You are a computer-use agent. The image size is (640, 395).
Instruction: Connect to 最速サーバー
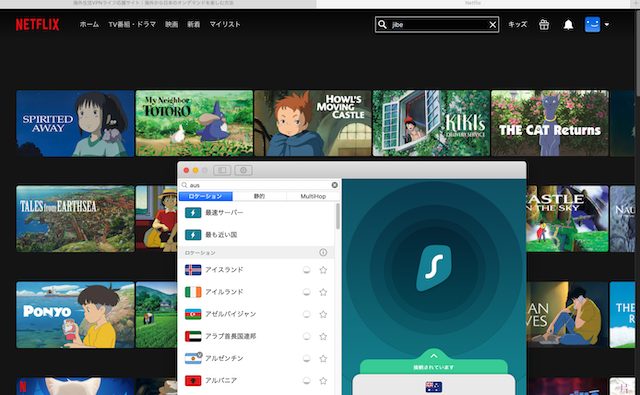click(x=257, y=213)
